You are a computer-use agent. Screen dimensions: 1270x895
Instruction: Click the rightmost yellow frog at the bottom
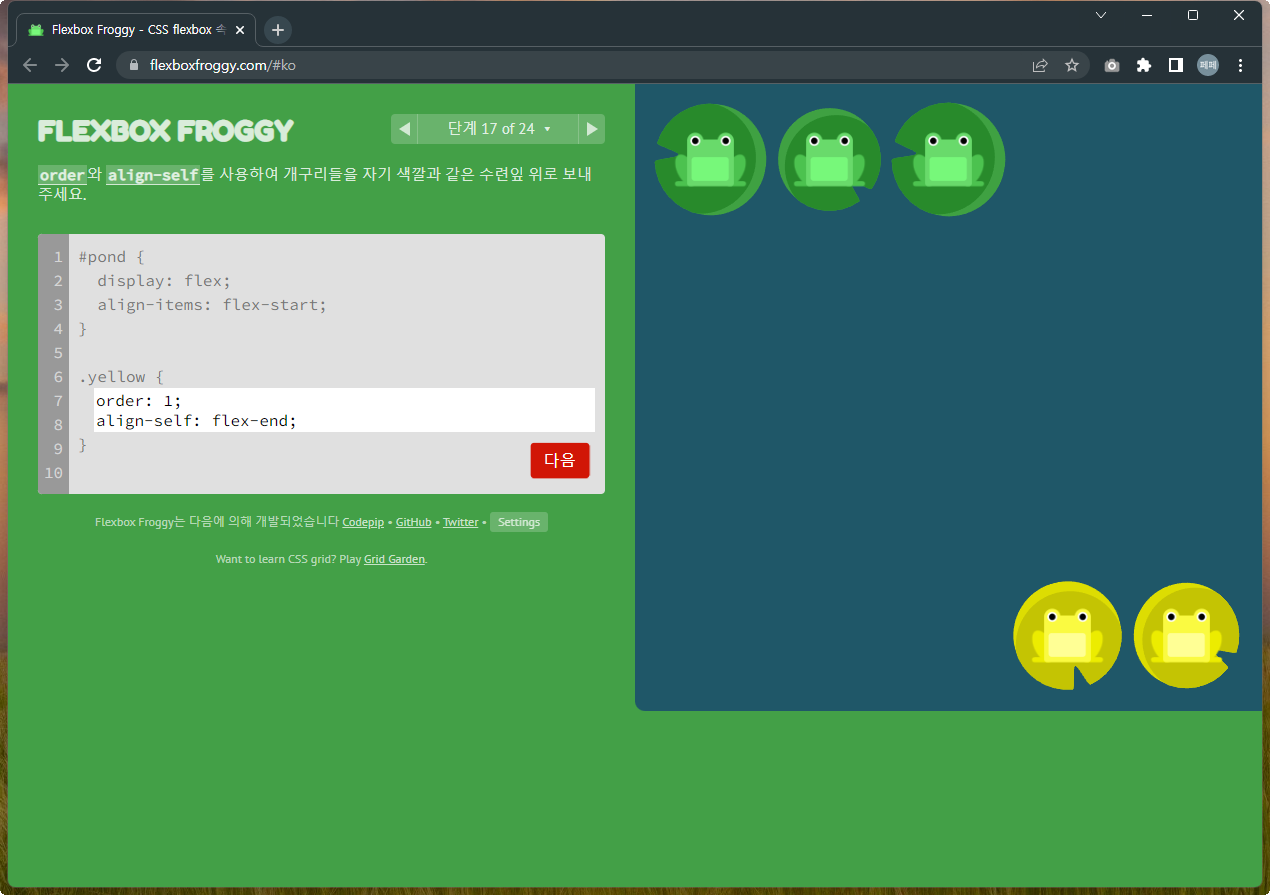(1187, 635)
